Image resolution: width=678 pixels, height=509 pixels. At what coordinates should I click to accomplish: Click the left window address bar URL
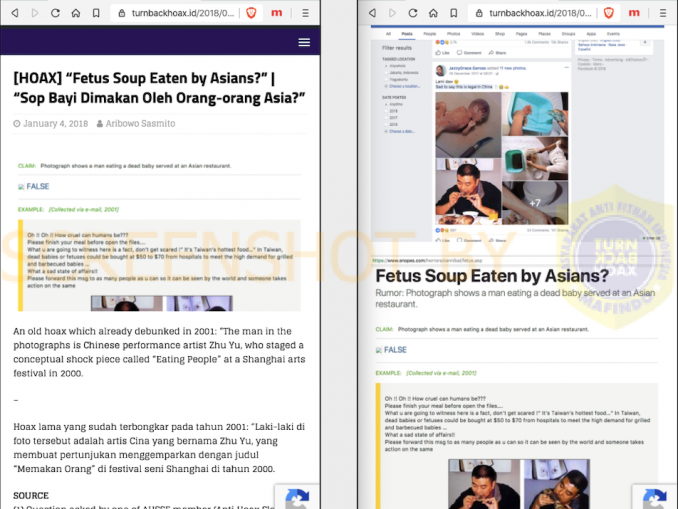point(182,13)
